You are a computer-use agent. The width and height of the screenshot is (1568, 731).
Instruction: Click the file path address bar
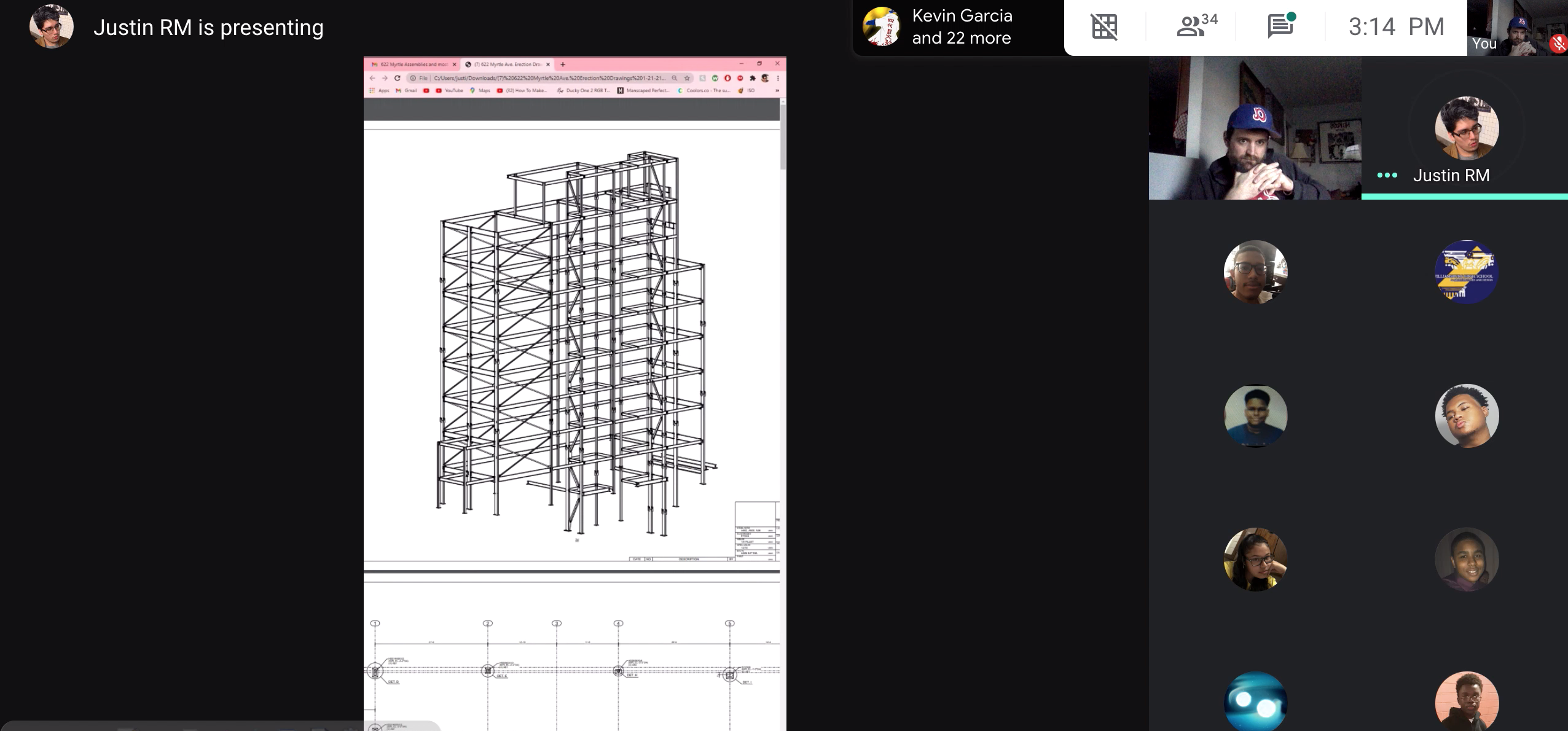click(x=548, y=78)
